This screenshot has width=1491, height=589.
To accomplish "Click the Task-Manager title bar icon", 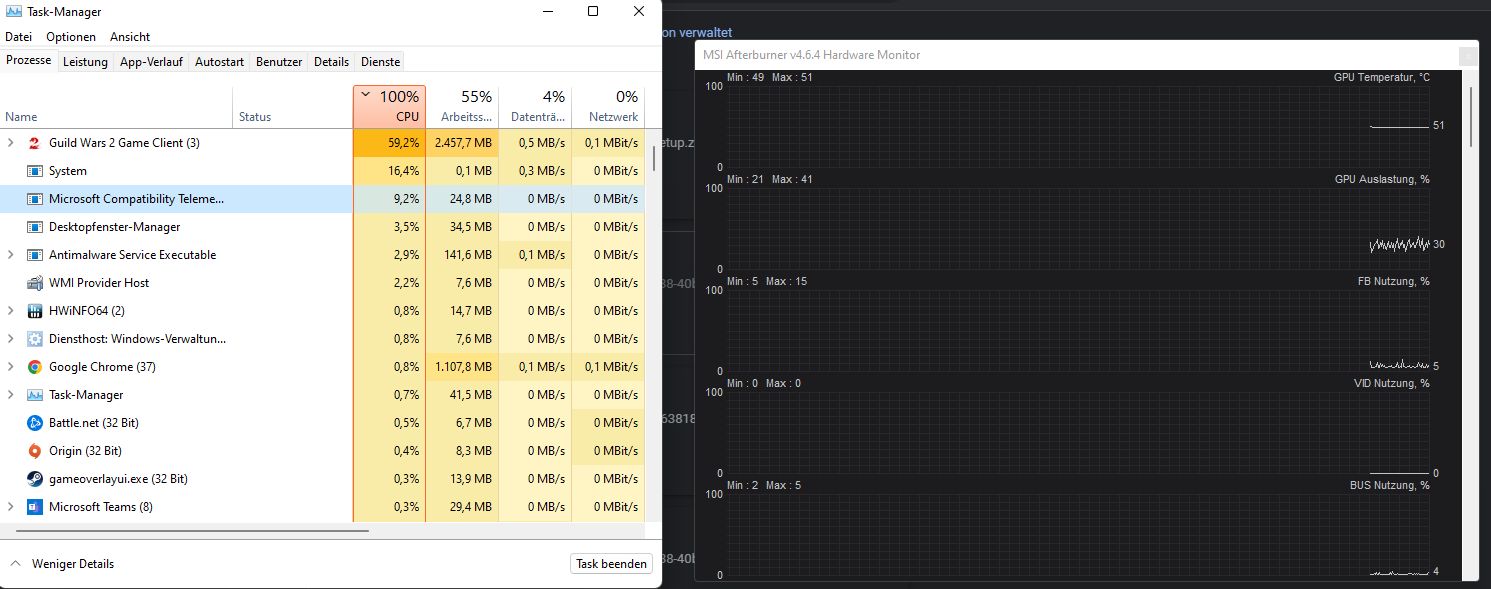I will (x=14, y=11).
